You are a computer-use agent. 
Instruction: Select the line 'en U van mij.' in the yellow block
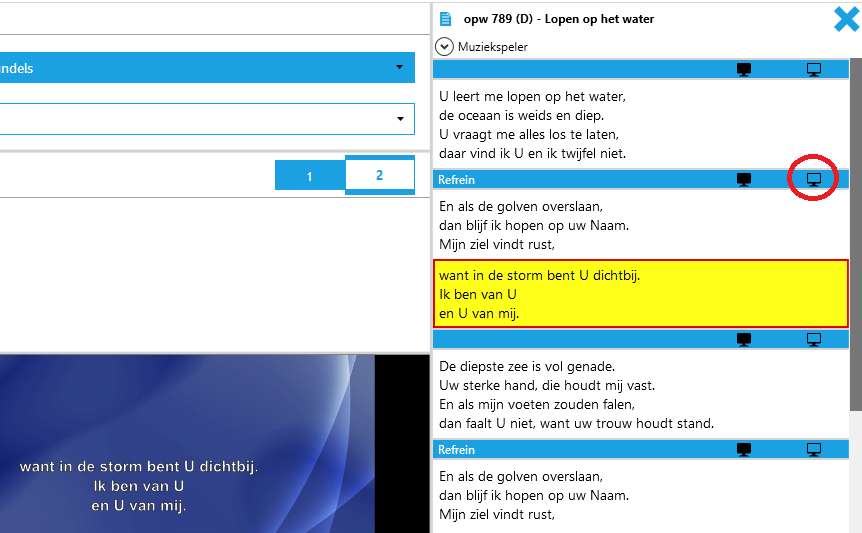click(479, 314)
